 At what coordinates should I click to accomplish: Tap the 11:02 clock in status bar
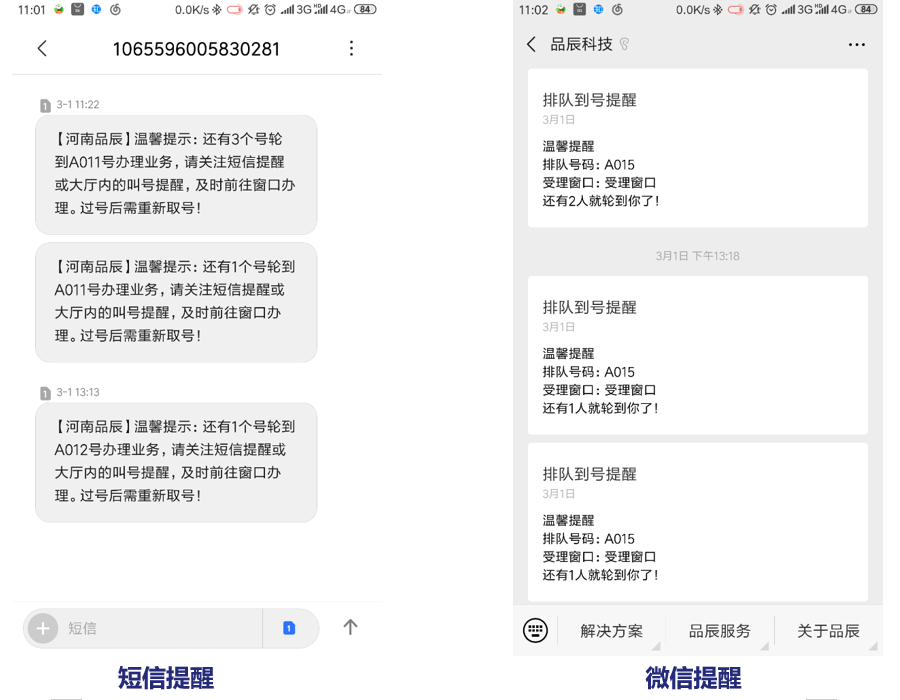pos(533,10)
